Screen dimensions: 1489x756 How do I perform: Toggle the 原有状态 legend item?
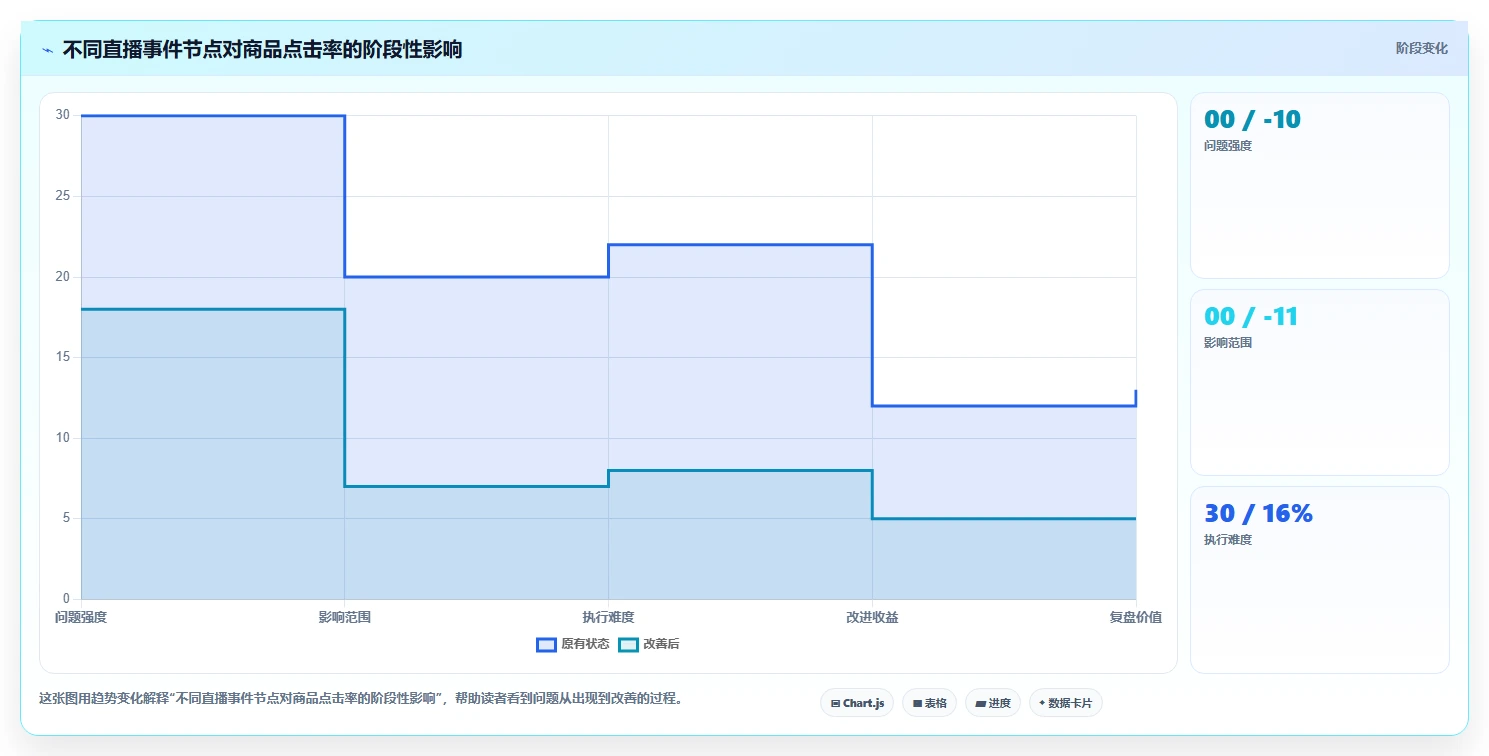pos(573,644)
